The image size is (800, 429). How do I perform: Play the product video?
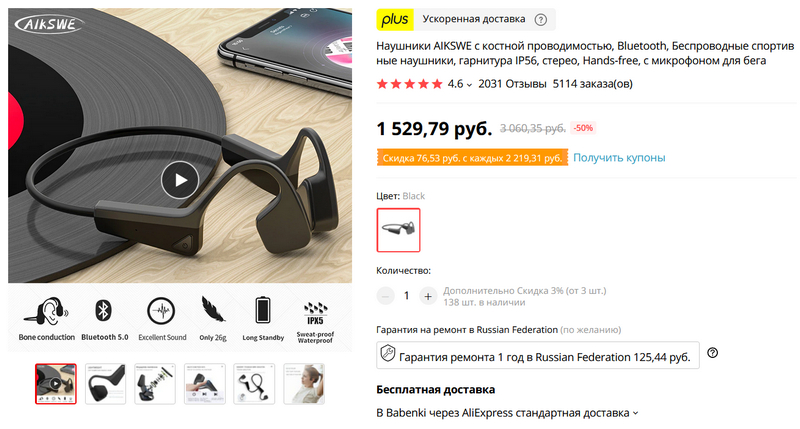[x=180, y=180]
